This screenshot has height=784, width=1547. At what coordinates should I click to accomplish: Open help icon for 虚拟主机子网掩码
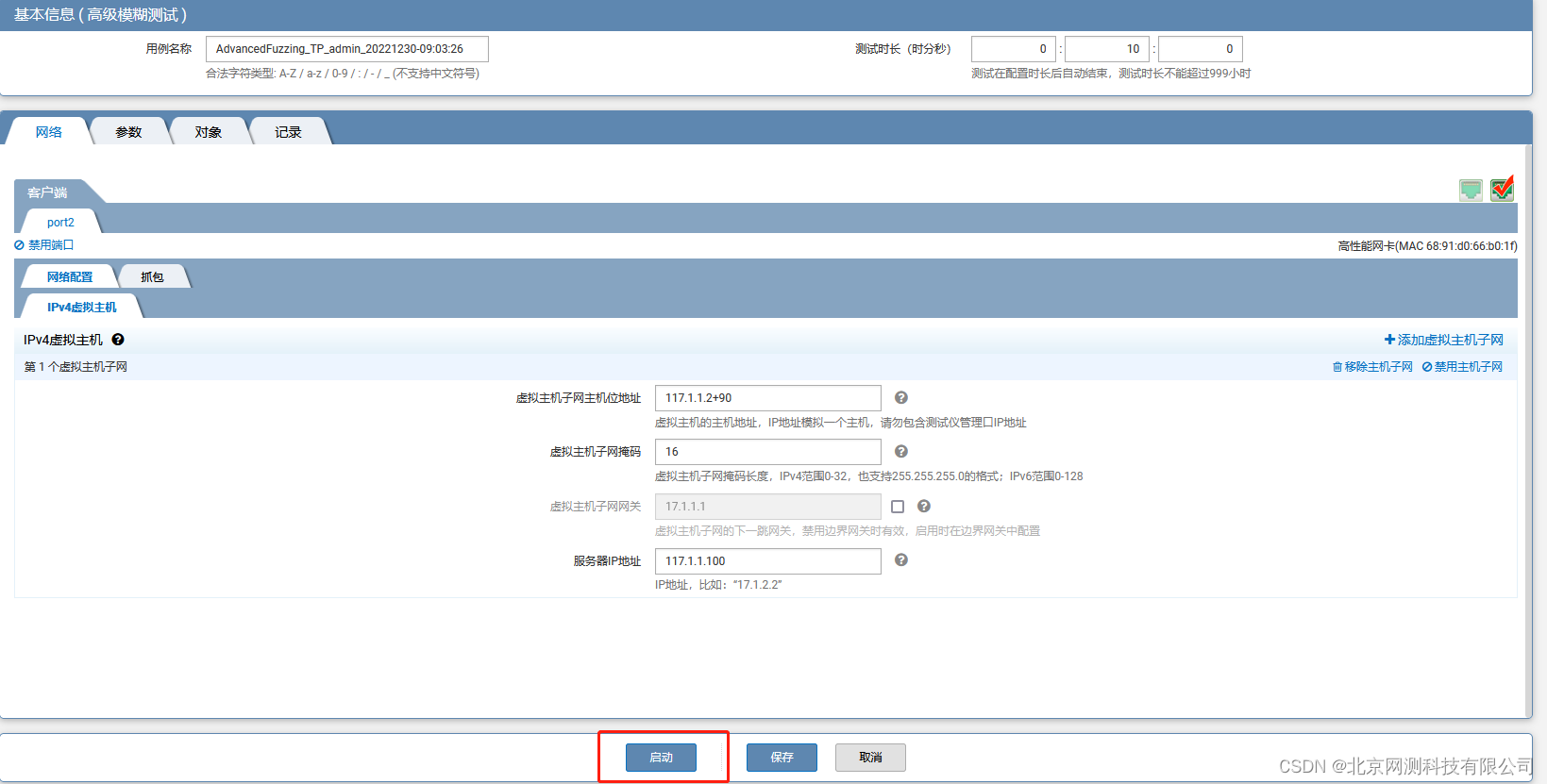[x=901, y=452]
